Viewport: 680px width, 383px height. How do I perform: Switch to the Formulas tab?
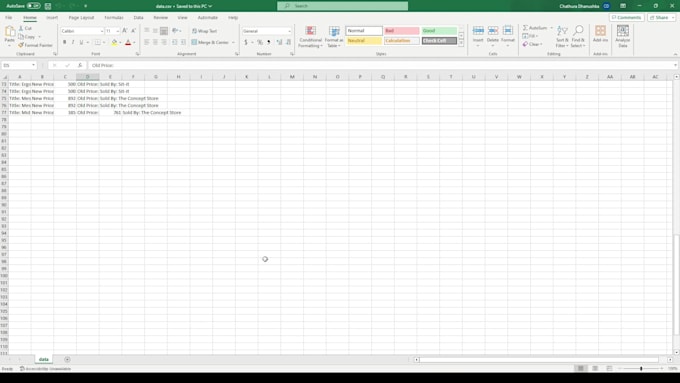pyautogui.click(x=114, y=17)
